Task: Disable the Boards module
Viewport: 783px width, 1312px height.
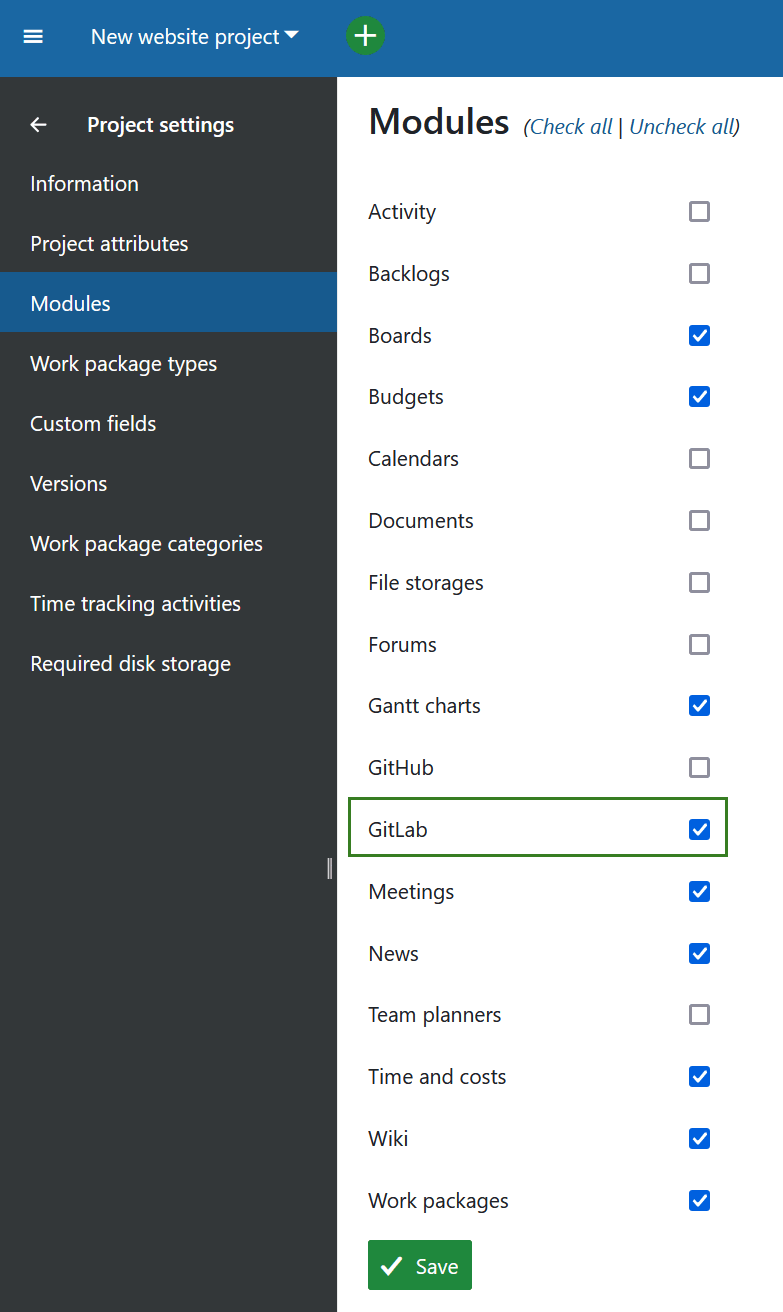Action: pyautogui.click(x=699, y=335)
